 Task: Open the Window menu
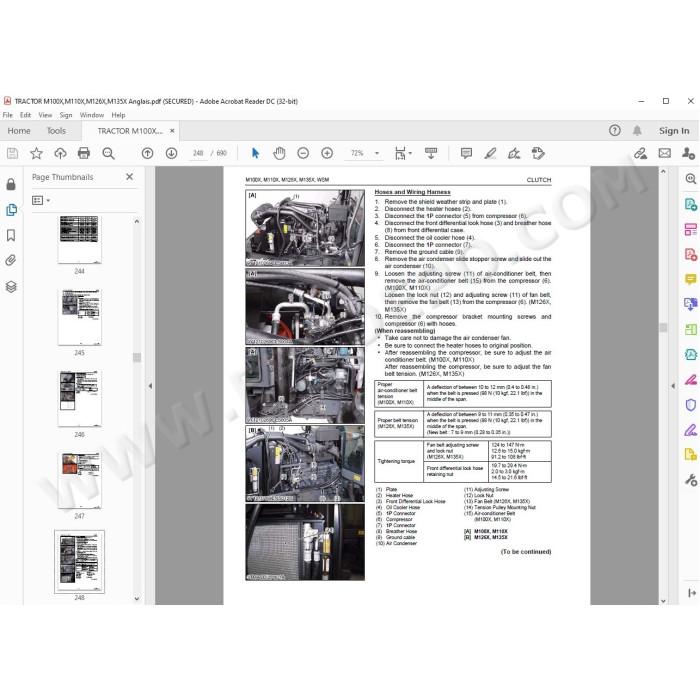click(x=92, y=115)
